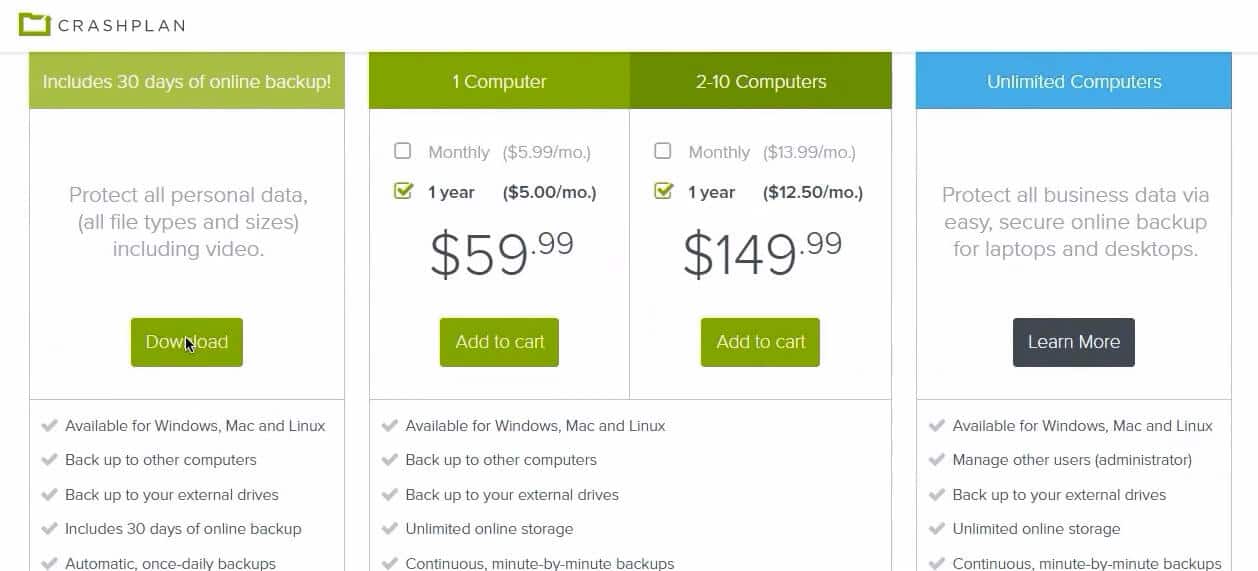
Task: Click checkmark icon beside Unlimited online storage in middle column
Action: coord(390,529)
